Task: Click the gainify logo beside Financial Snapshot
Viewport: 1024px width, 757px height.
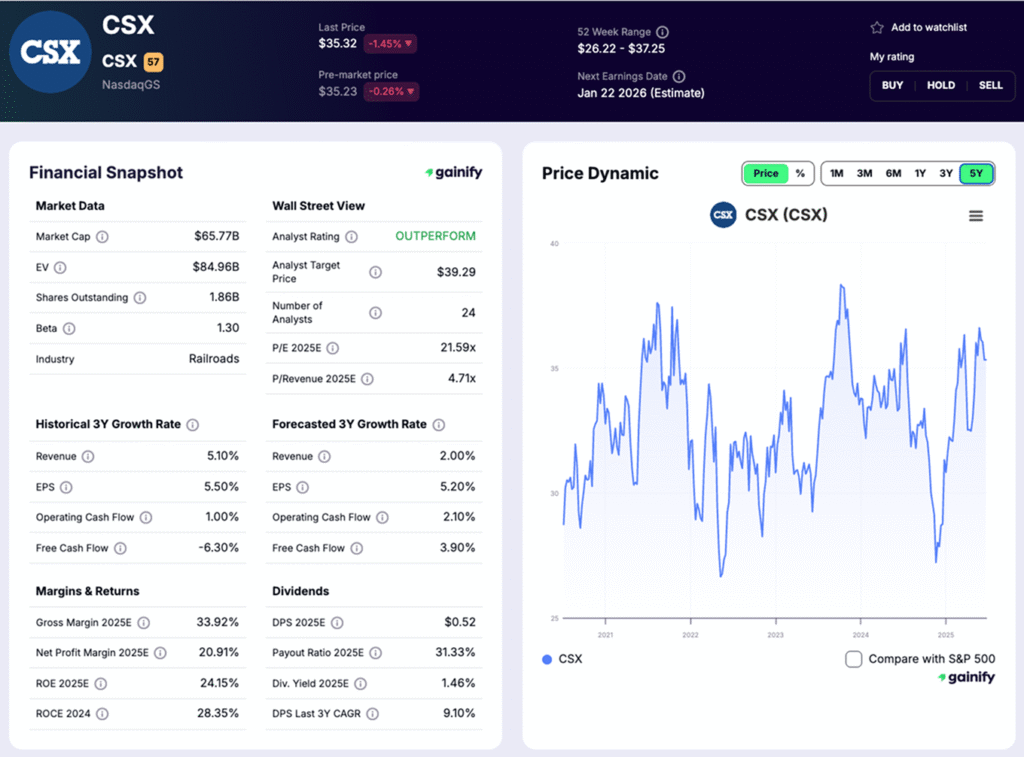Action: pyautogui.click(x=453, y=172)
